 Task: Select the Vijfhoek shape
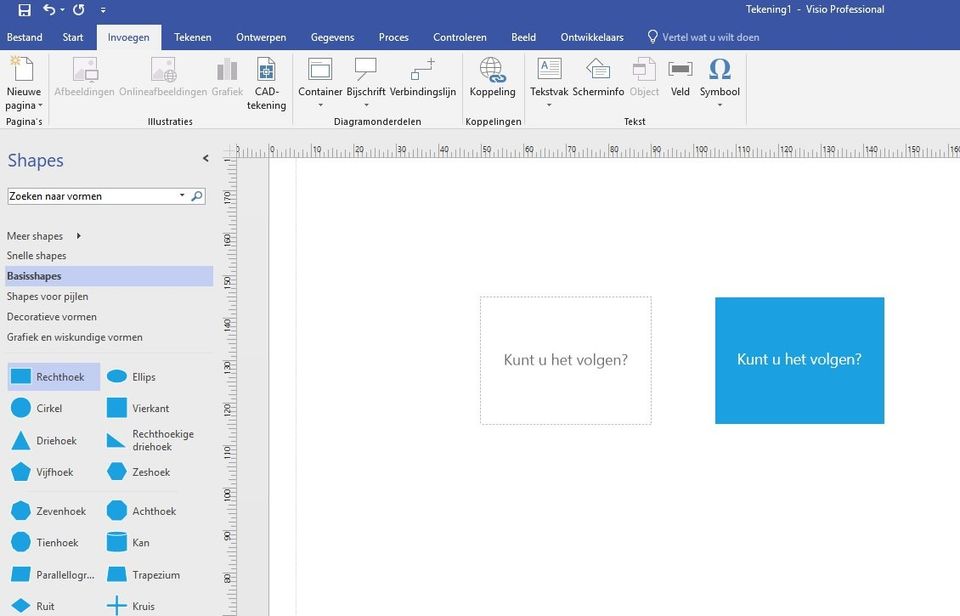(53, 472)
